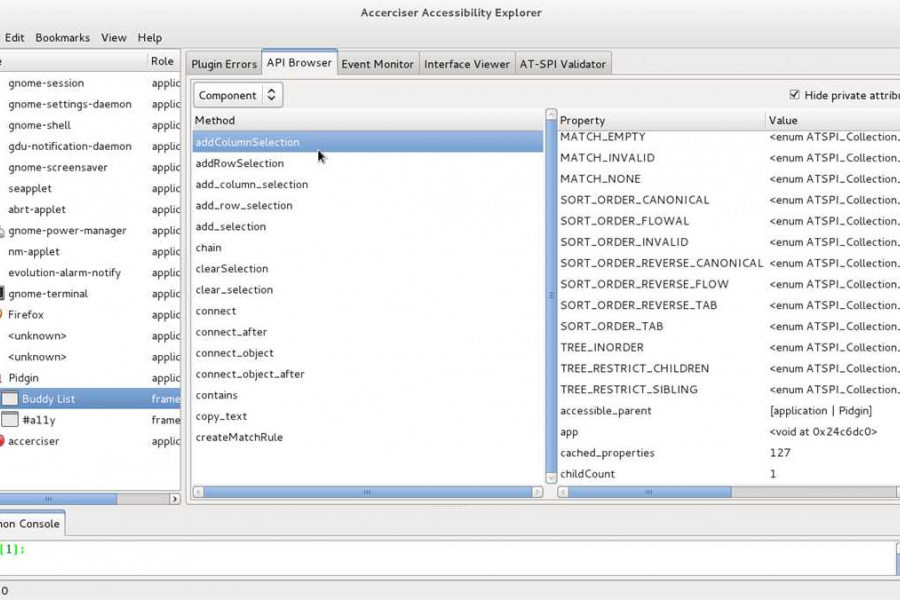Click the Method list's scroll-down arrow
Image resolution: width=900 pixels, height=600 pixels.
[551, 477]
